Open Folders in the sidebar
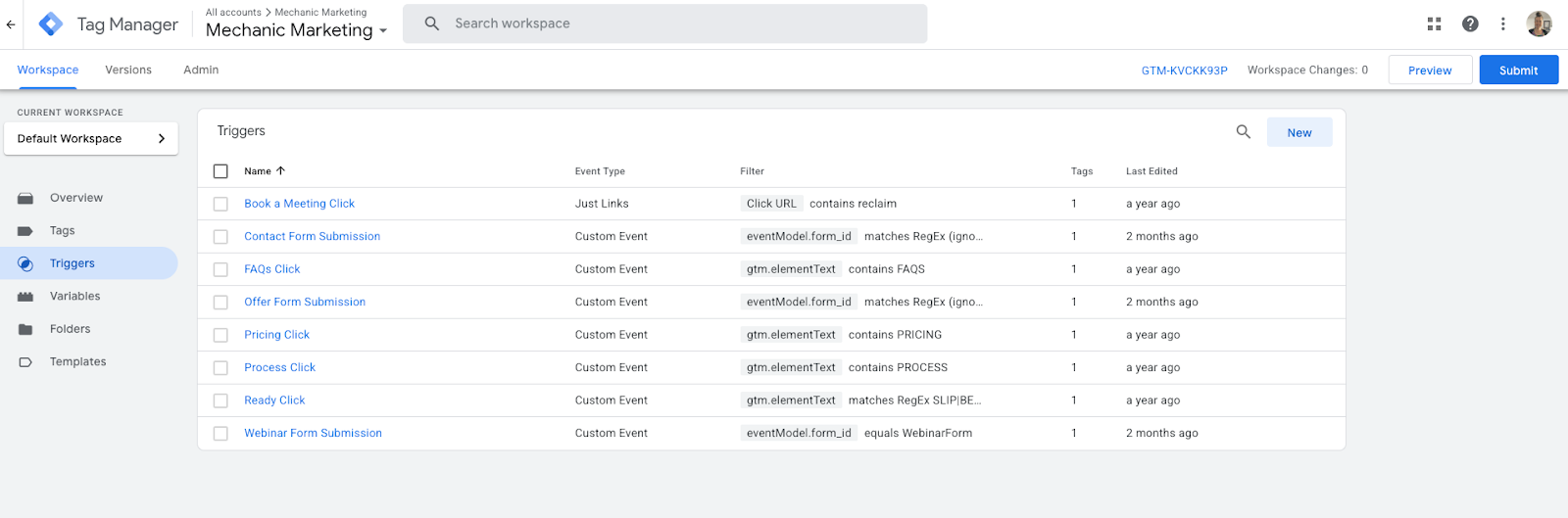The height and width of the screenshot is (518, 1568). tap(70, 329)
